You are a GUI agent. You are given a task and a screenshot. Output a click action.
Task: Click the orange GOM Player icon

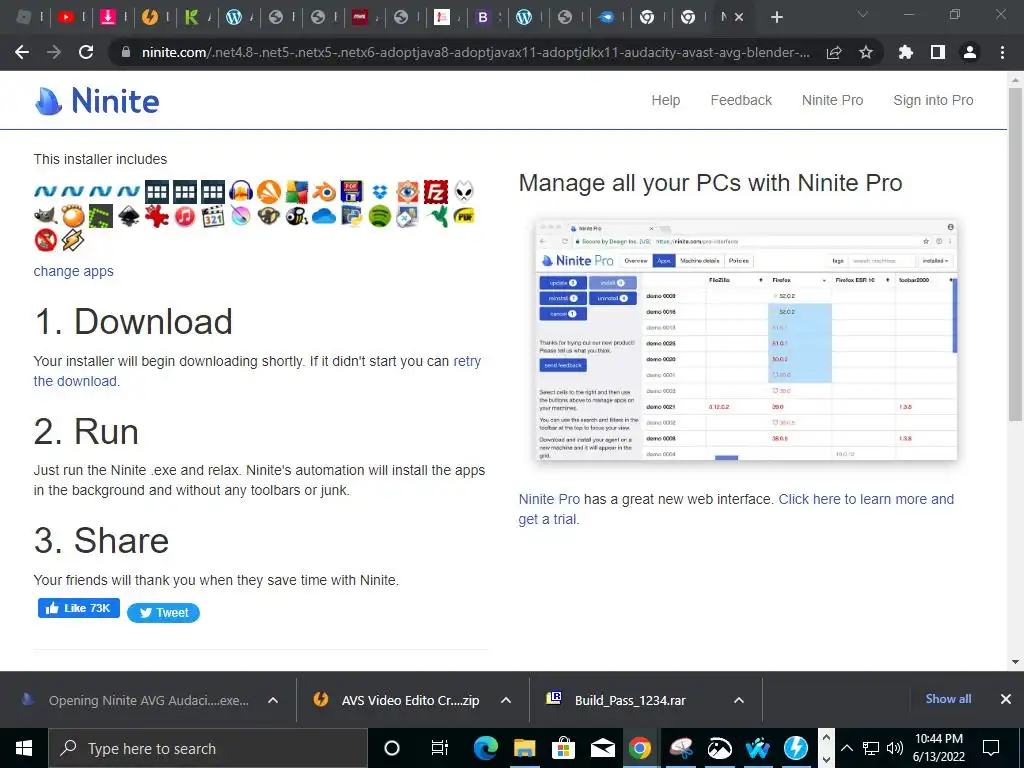[73, 216]
